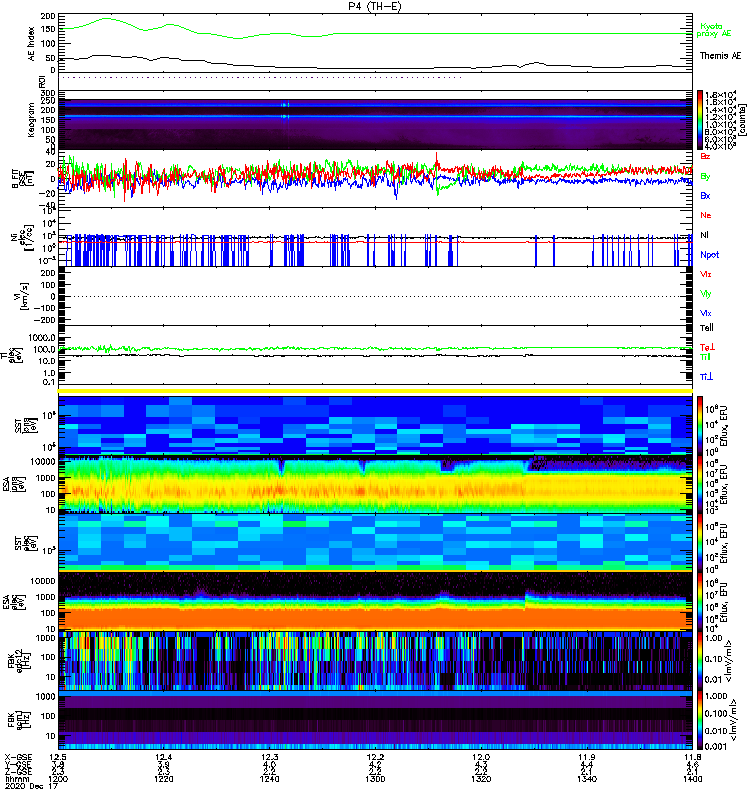
Task: Click the red Bz legend label
Action: point(706,156)
